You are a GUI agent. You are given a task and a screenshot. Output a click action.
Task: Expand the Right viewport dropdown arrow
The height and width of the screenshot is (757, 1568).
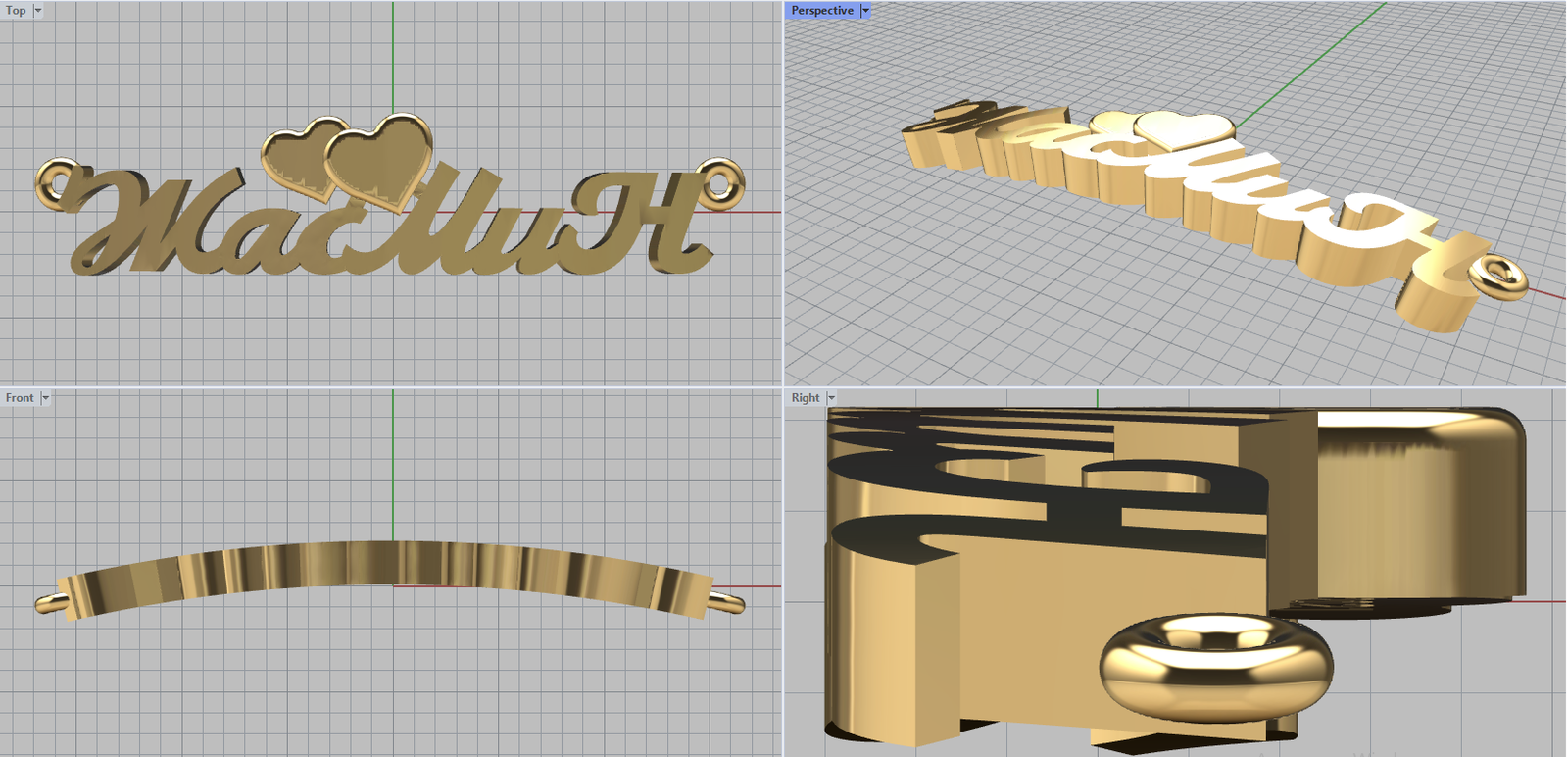point(831,398)
